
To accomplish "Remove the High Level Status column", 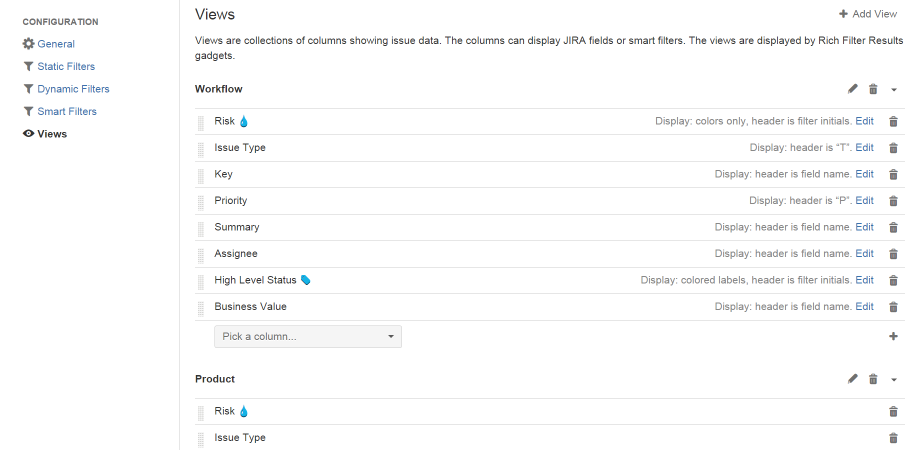I will click(x=893, y=281).
